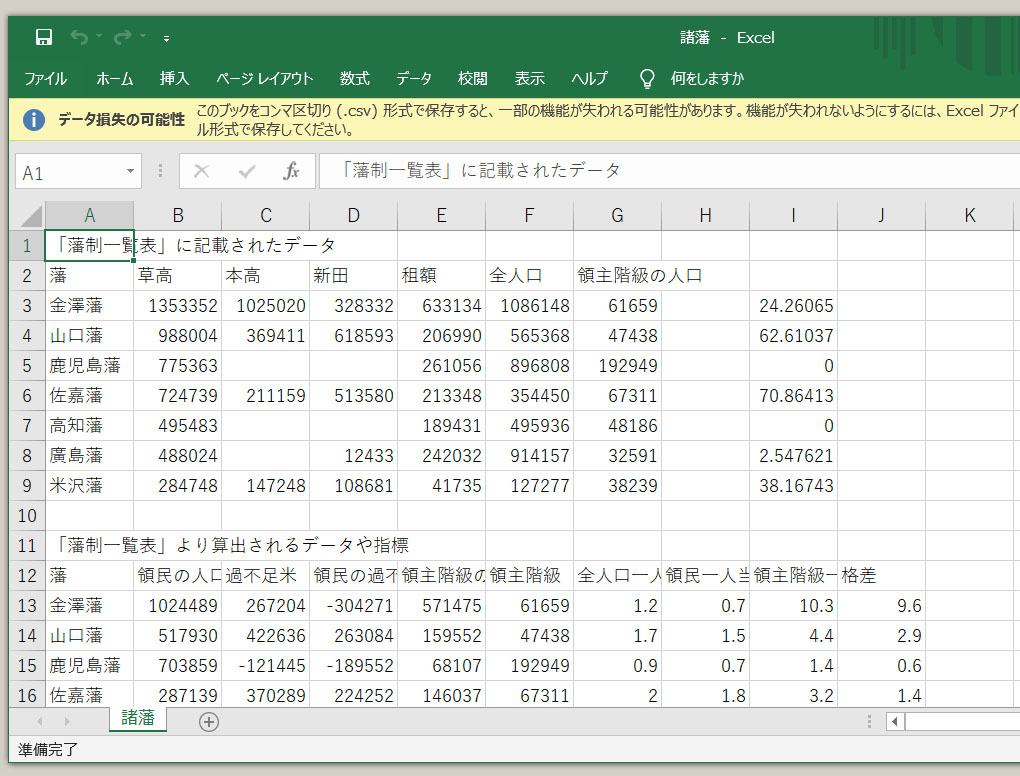Click cell A4 山口藩
1020x776 pixels.
89,336
